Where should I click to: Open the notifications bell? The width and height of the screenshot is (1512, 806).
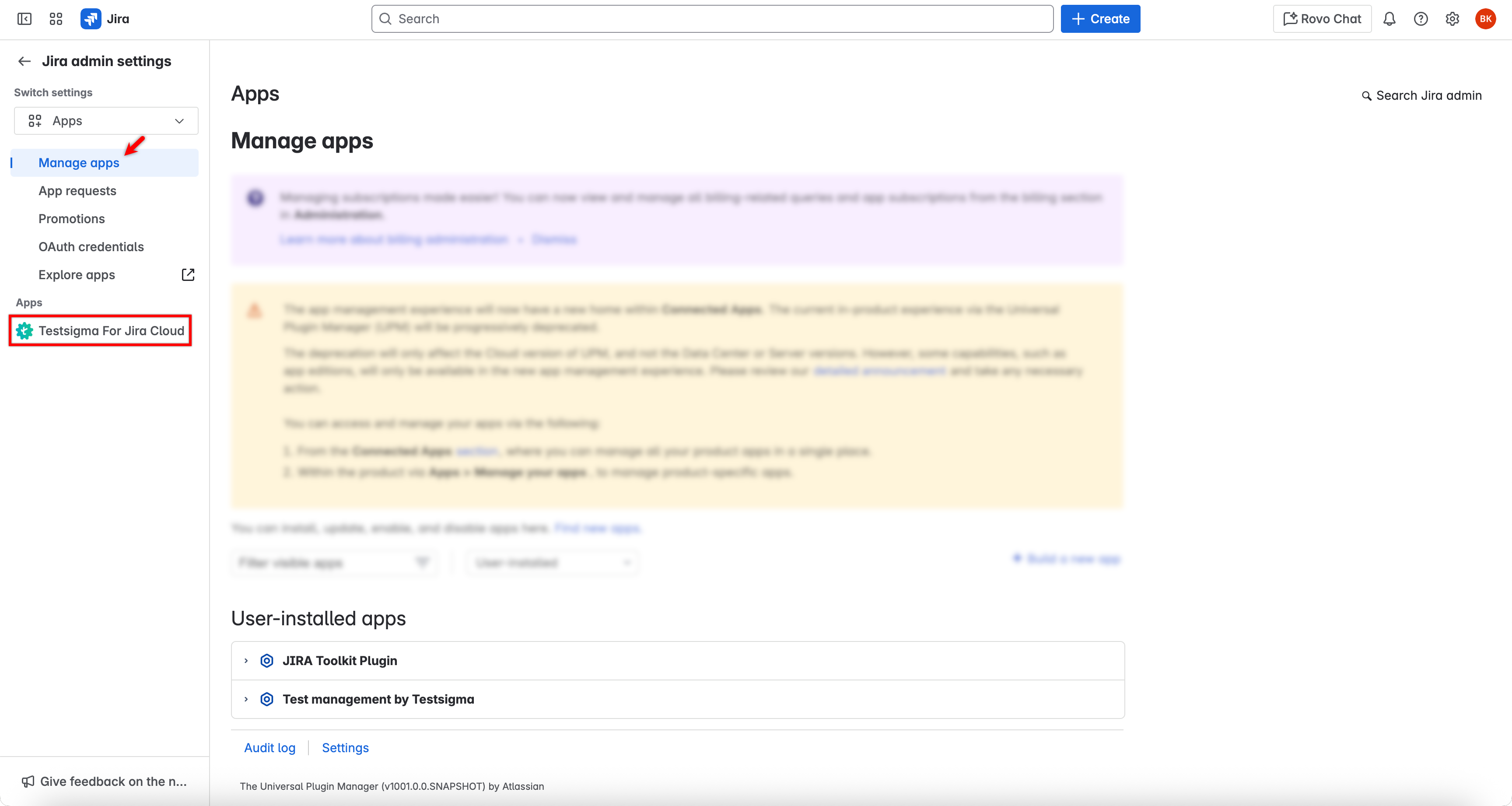point(1389,19)
